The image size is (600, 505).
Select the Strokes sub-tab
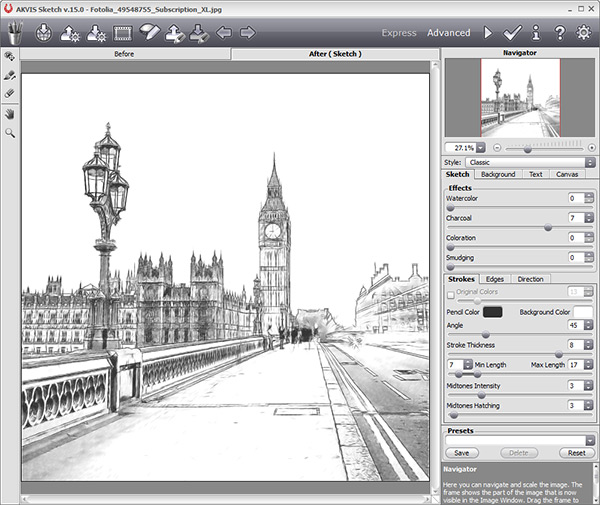(x=461, y=279)
